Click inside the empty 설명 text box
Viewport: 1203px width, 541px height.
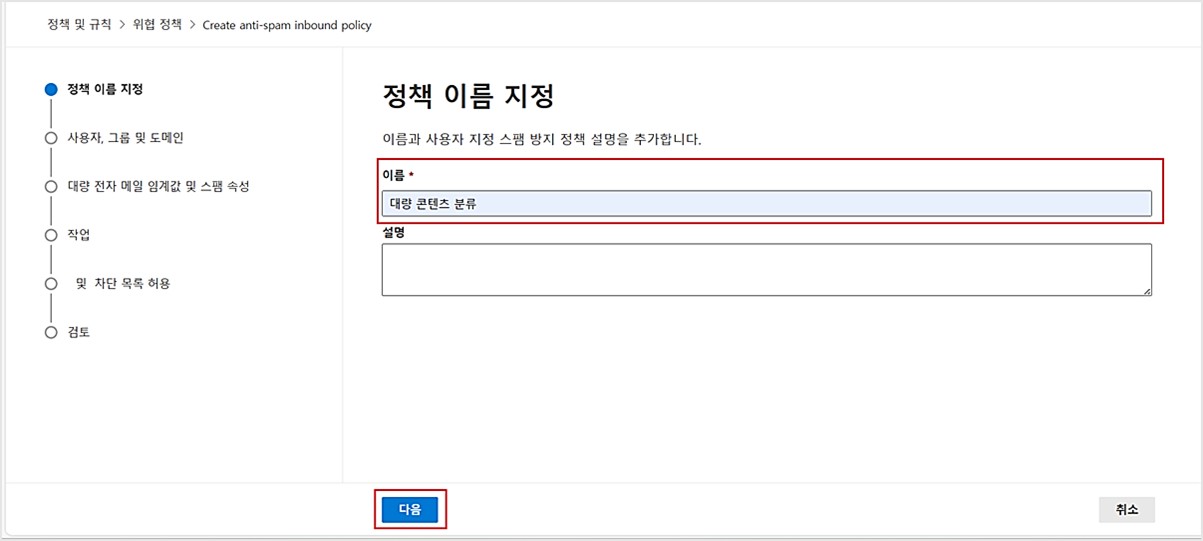coord(766,269)
